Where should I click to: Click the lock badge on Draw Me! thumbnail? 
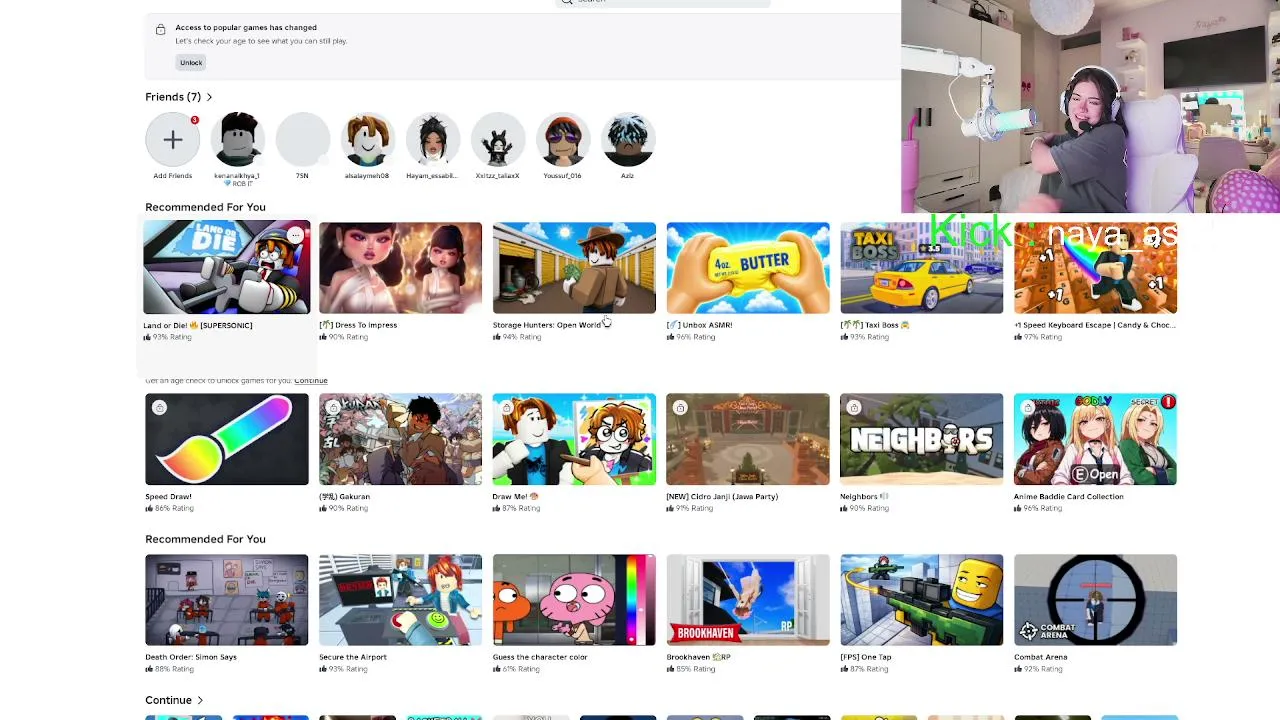coord(507,407)
